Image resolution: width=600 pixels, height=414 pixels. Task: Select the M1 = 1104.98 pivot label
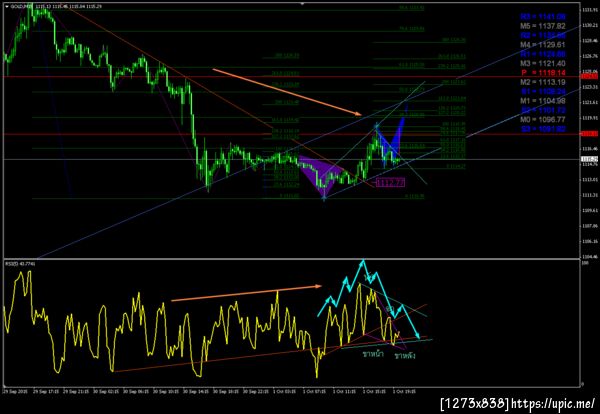(x=543, y=101)
